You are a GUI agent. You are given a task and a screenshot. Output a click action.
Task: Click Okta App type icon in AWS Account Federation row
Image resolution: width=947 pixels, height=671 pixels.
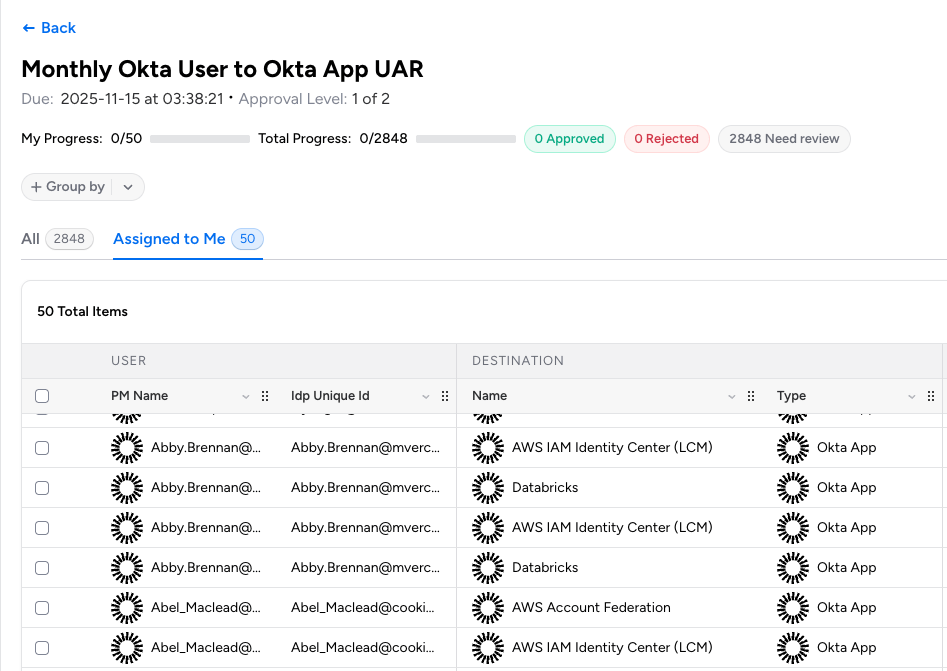[x=793, y=607]
